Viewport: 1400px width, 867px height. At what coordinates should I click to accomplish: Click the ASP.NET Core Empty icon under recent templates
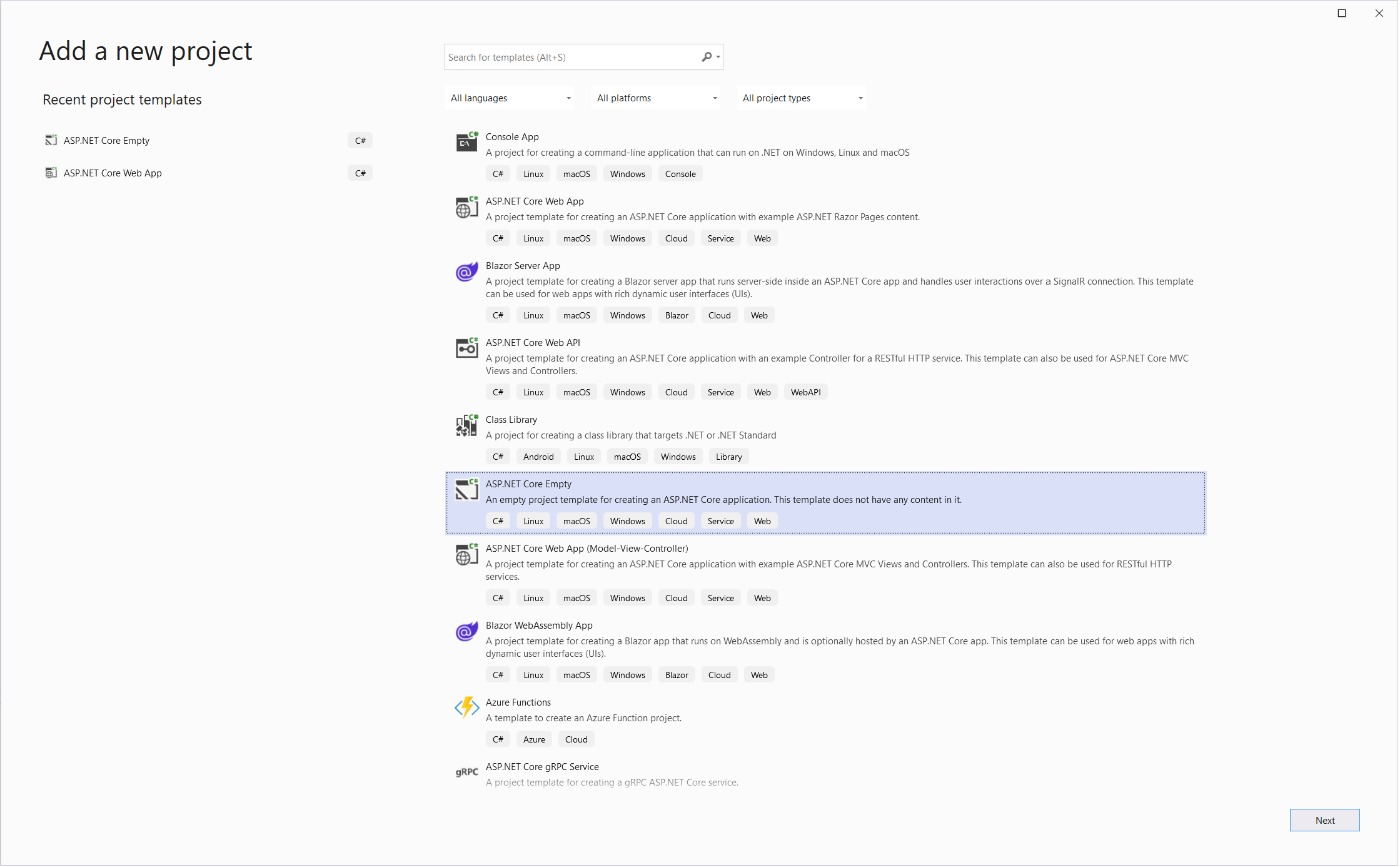point(51,140)
